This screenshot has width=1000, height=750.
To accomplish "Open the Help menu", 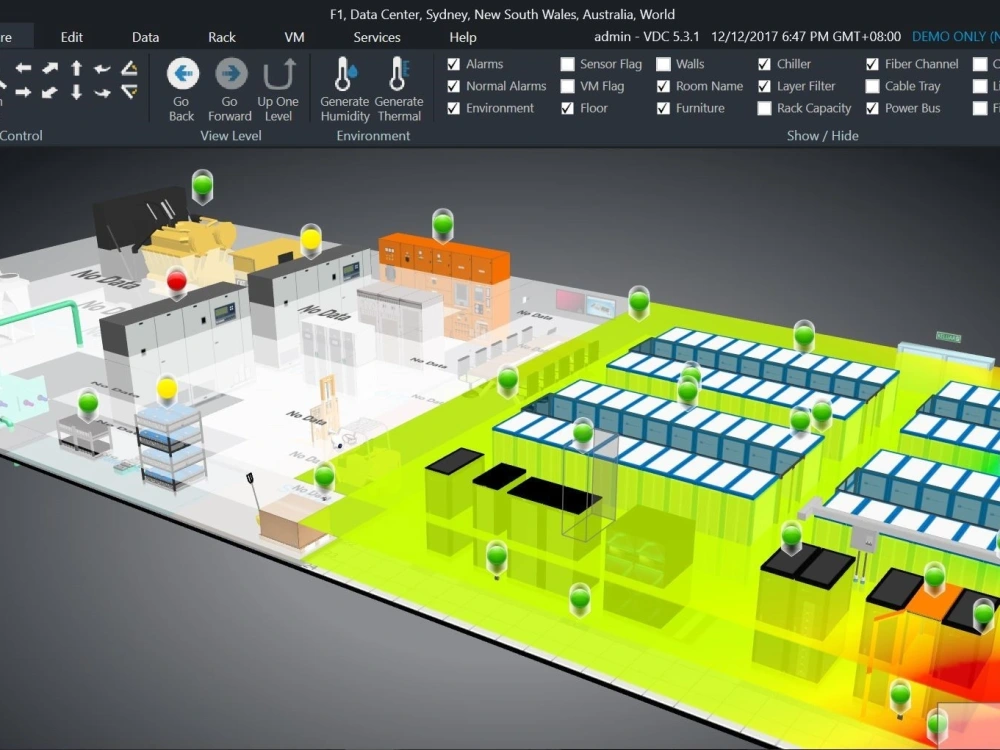I will 462,37.
